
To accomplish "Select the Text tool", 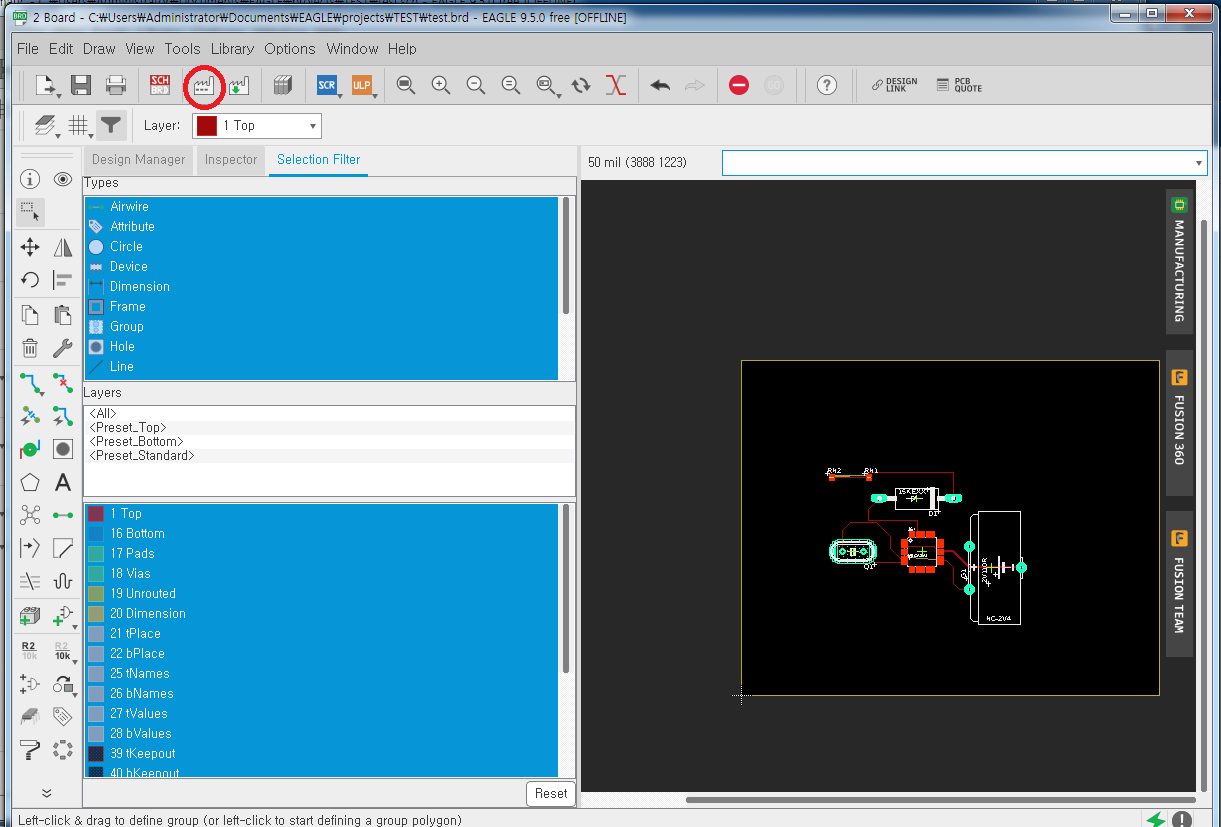I will tap(63, 482).
